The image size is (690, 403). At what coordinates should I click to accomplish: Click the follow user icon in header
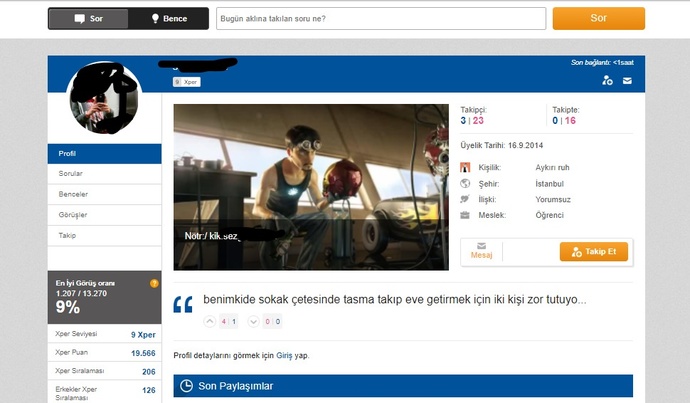(x=607, y=81)
